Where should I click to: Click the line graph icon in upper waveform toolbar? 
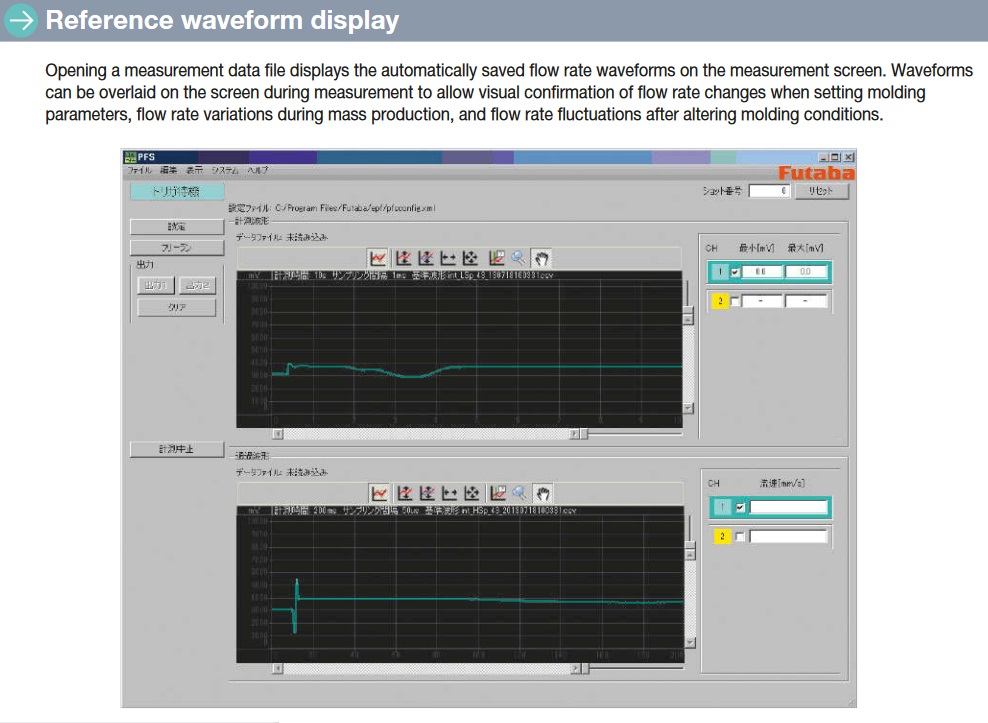click(378, 258)
